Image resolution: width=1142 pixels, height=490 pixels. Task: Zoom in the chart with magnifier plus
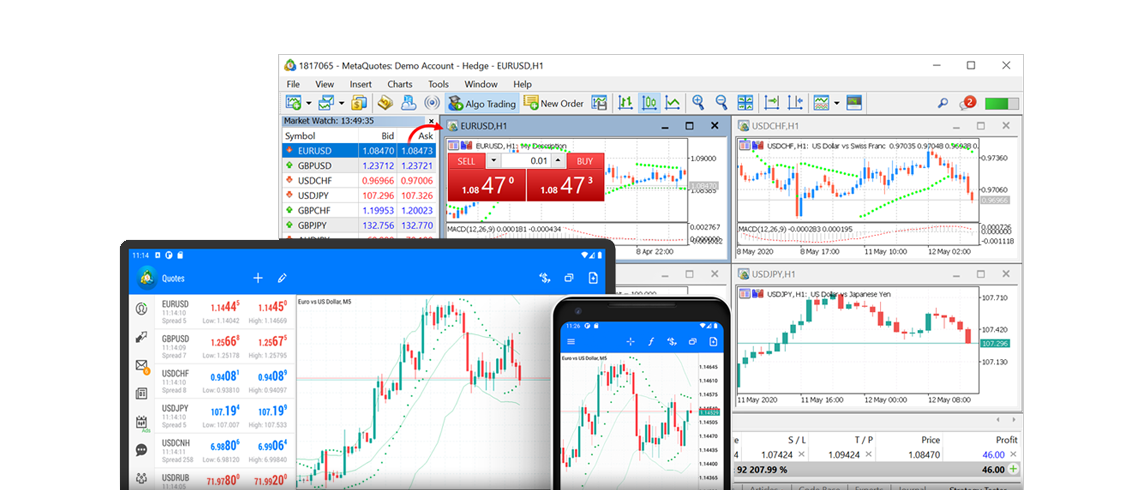(698, 103)
